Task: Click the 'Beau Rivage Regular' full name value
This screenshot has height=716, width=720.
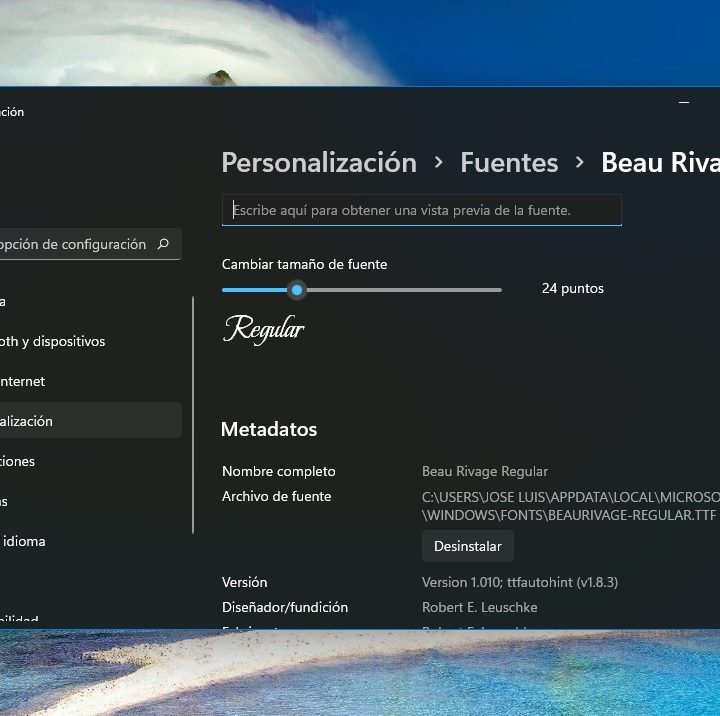Action: [x=484, y=471]
